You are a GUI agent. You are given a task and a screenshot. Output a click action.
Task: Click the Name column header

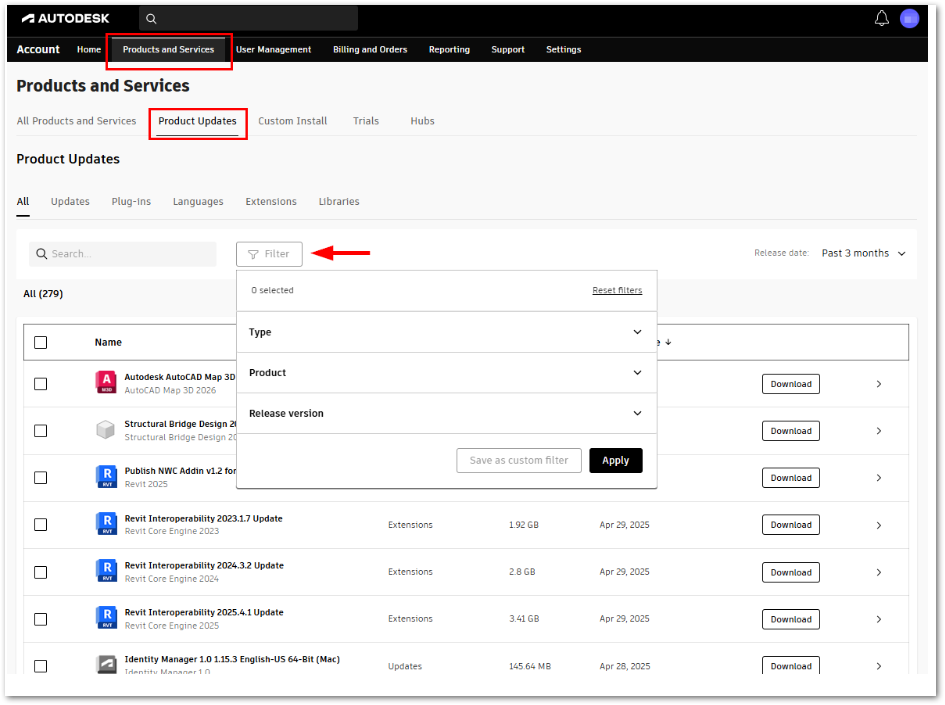coord(108,342)
